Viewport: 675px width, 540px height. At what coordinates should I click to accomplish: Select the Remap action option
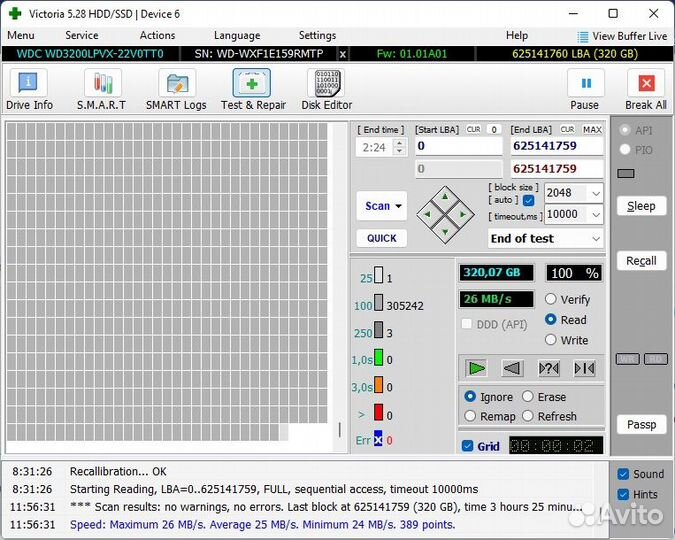coord(471,416)
